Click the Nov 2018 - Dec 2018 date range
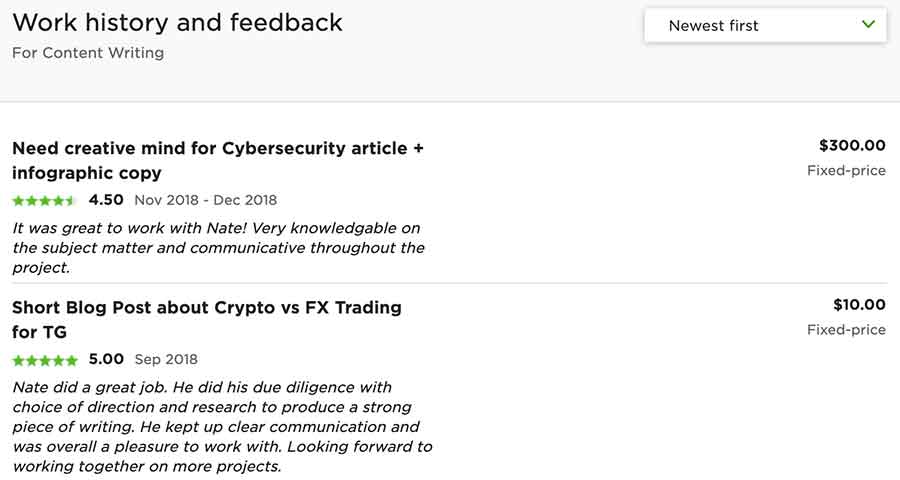This screenshot has width=900, height=480. pos(205,200)
